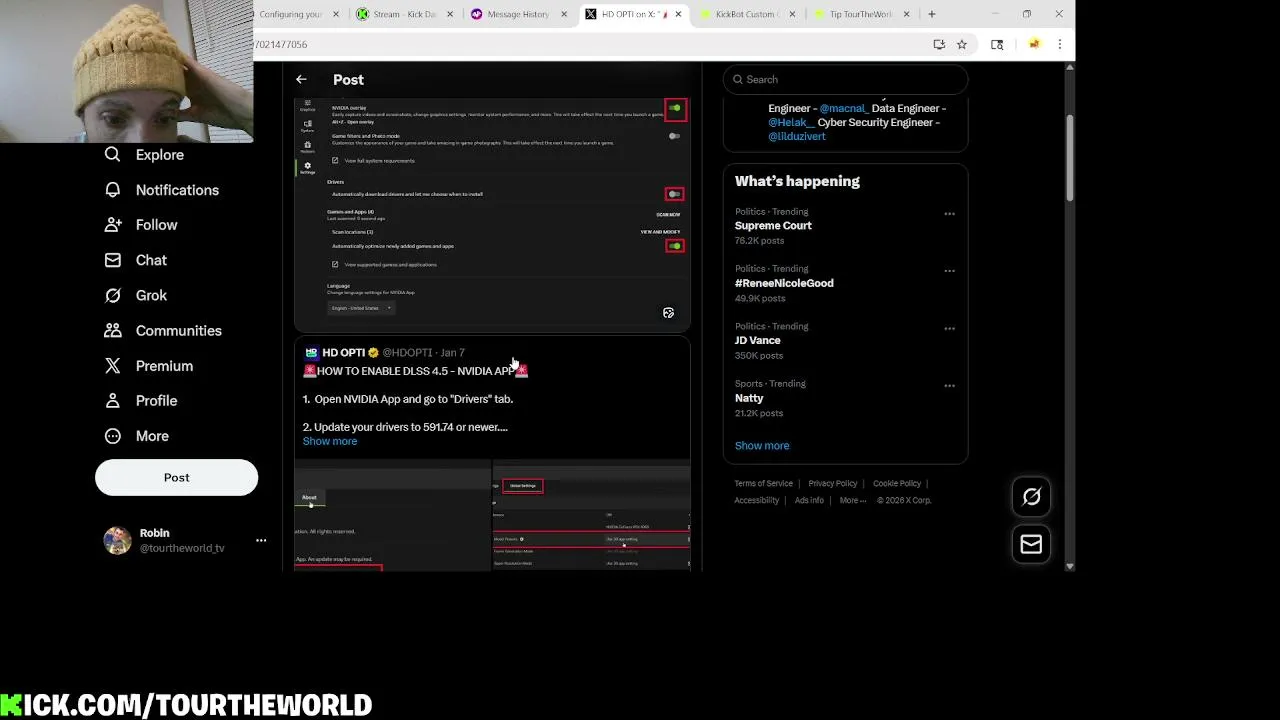This screenshot has width=1280, height=720.
Task: Open @lilduzivert mention link
Action: (x=797, y=136)
